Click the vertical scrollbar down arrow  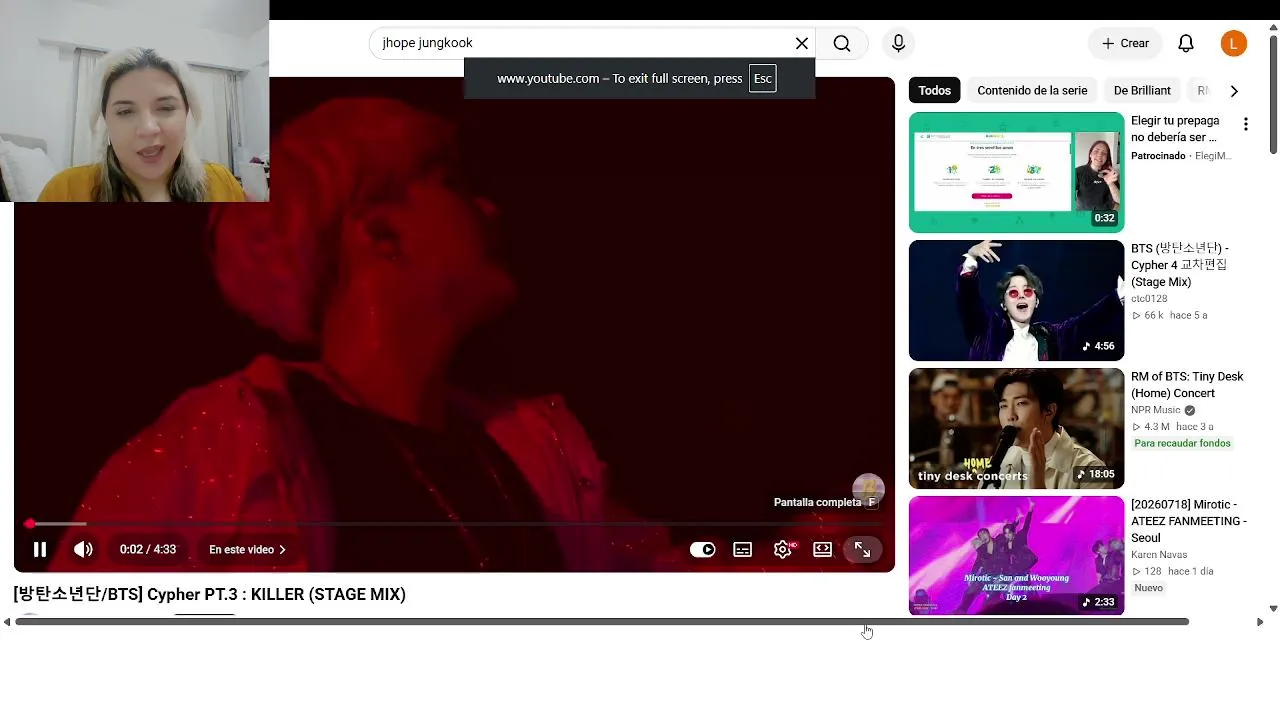(x=1273, y=608)
